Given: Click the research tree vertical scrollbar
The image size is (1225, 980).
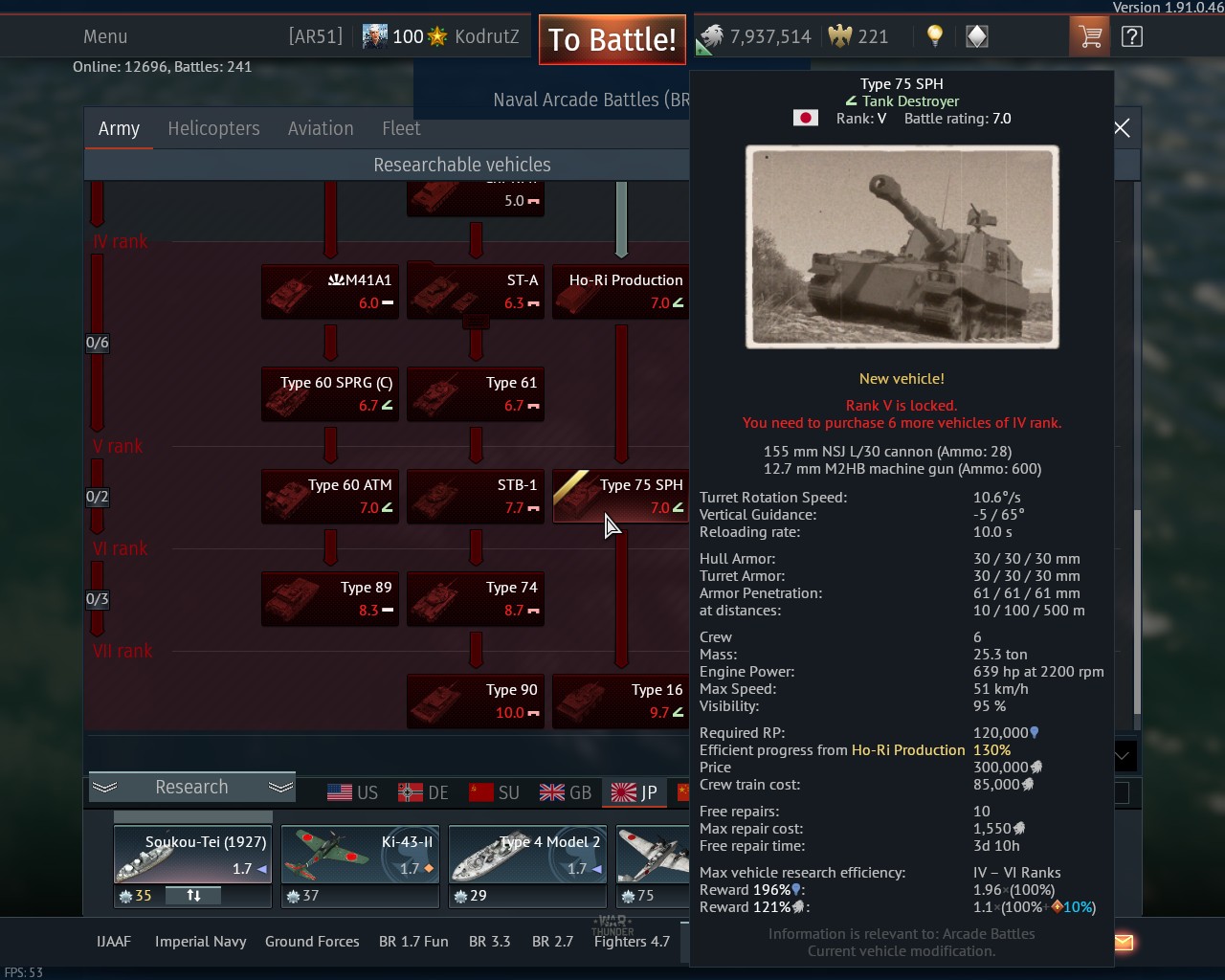Looking at the screenshot, I should (1137, 612).
